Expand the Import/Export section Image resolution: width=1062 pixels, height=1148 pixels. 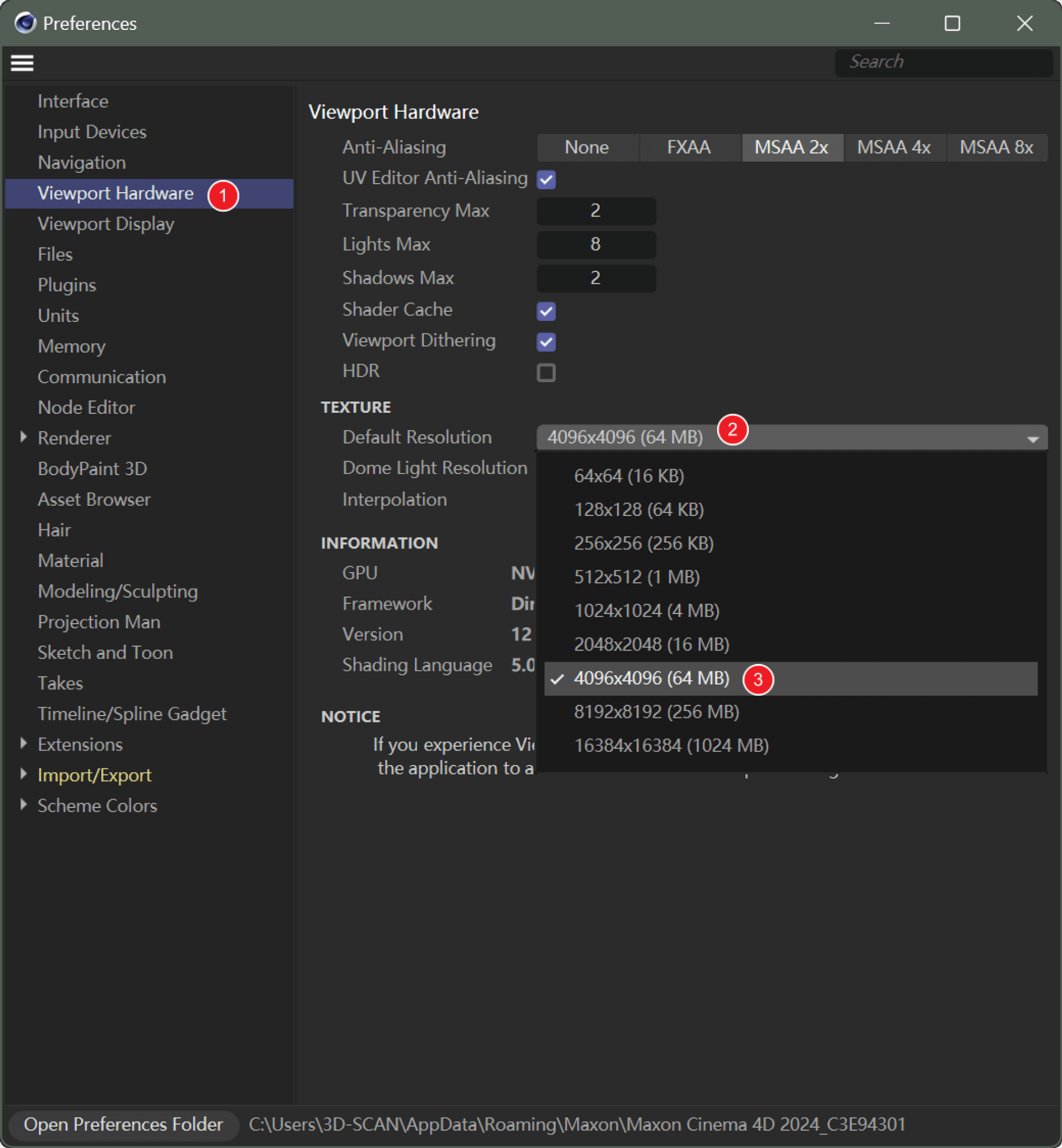(x=24, y=774)
